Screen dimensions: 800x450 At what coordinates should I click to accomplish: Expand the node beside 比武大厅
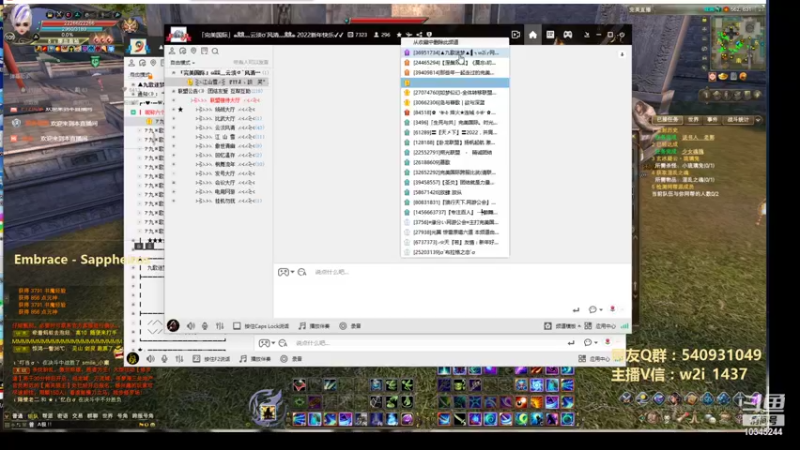(x=173, y=118)
